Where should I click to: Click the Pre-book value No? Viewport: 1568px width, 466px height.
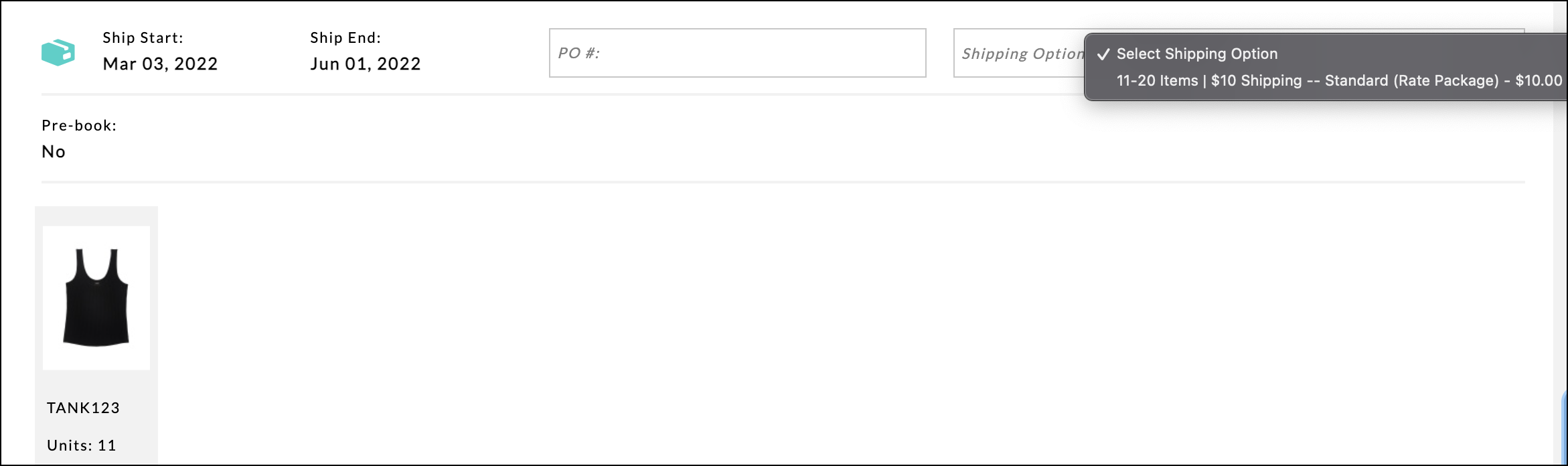pyautogui.click(x=54, y=152)
